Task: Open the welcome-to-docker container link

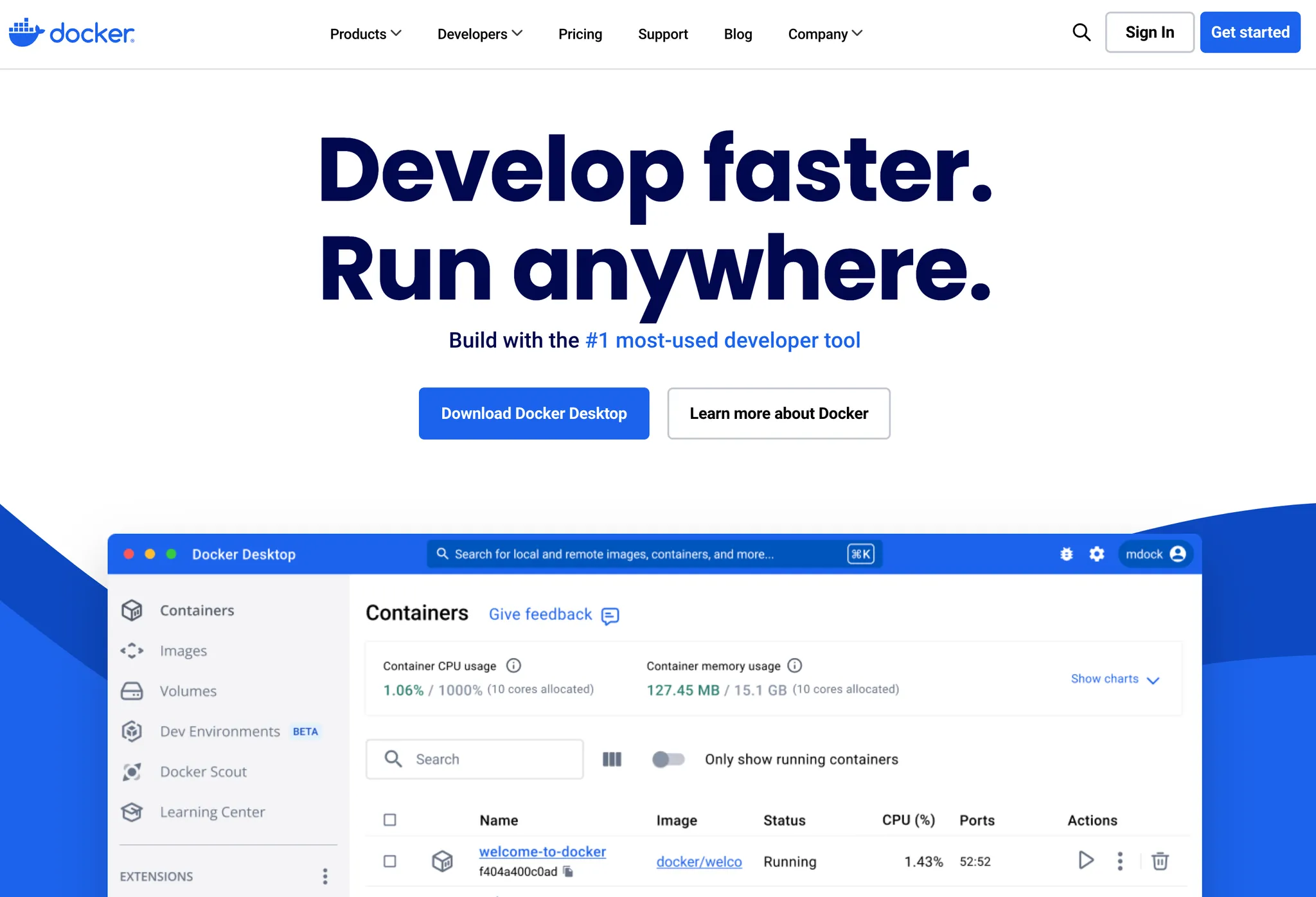Action: click(x=542, y=851)
